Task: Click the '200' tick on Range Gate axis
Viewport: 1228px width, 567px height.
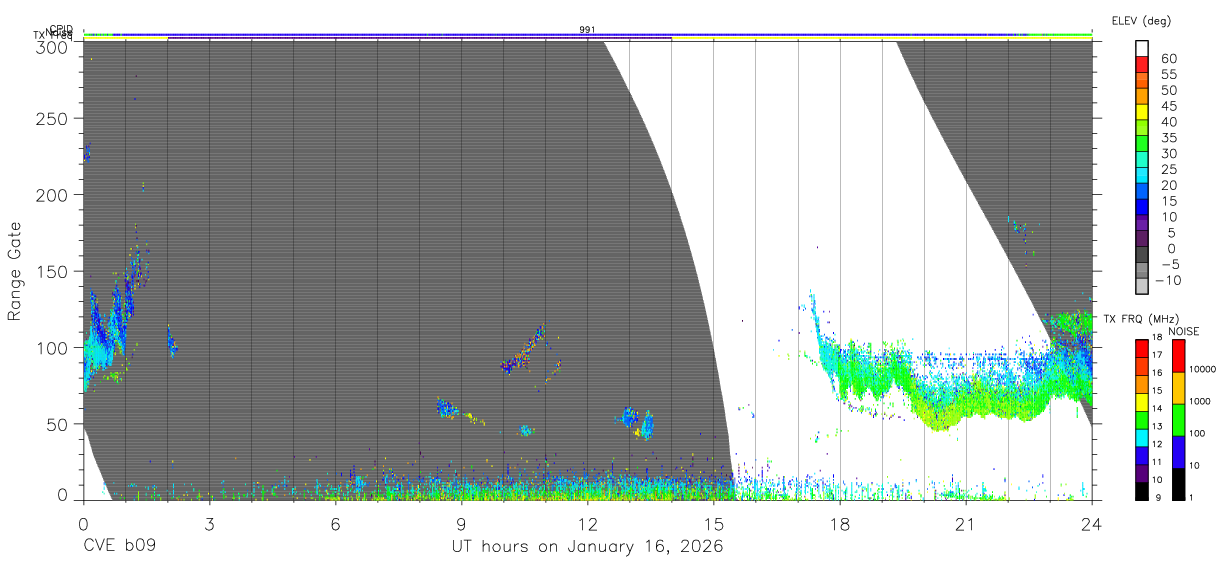Action: coord(54,195)
